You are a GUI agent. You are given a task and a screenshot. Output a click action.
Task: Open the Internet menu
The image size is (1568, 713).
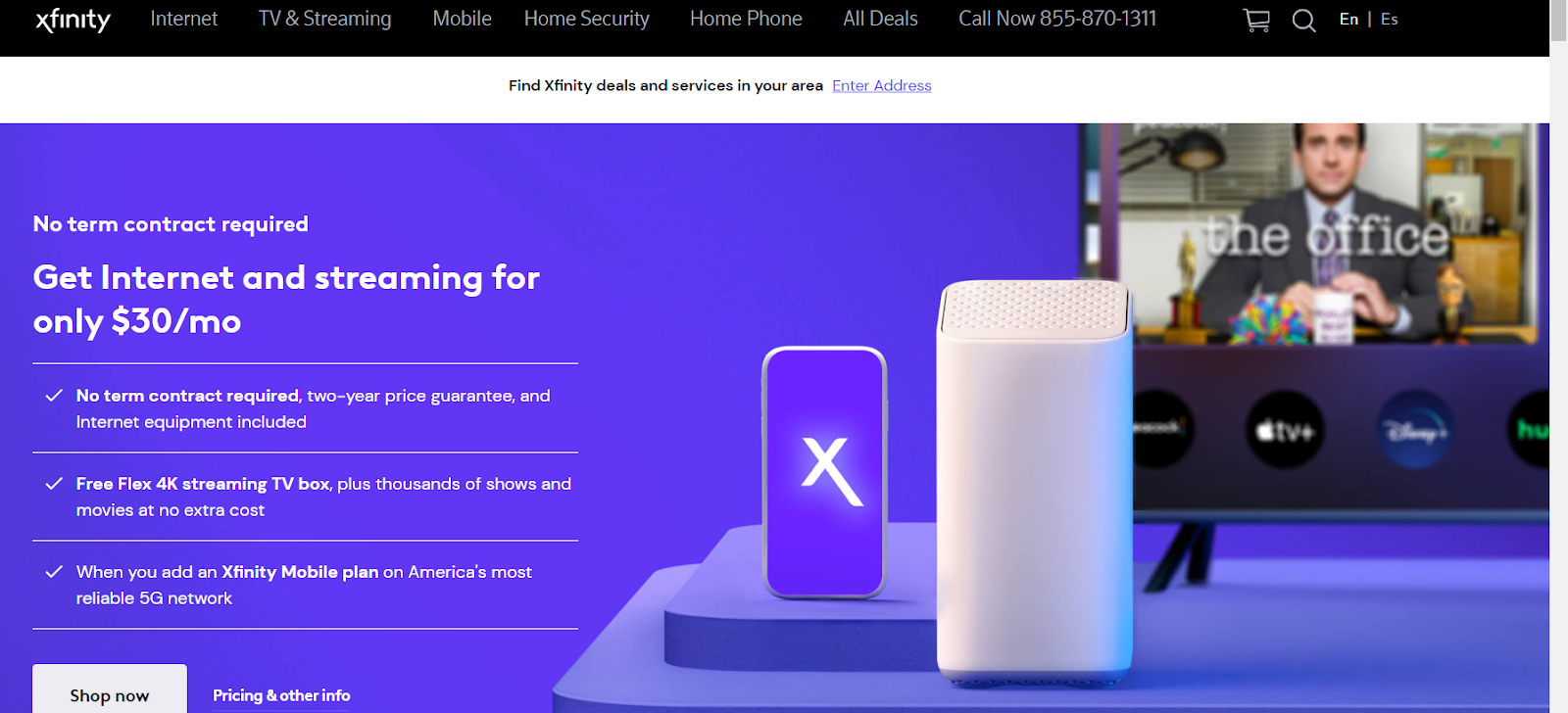[184, 19]
